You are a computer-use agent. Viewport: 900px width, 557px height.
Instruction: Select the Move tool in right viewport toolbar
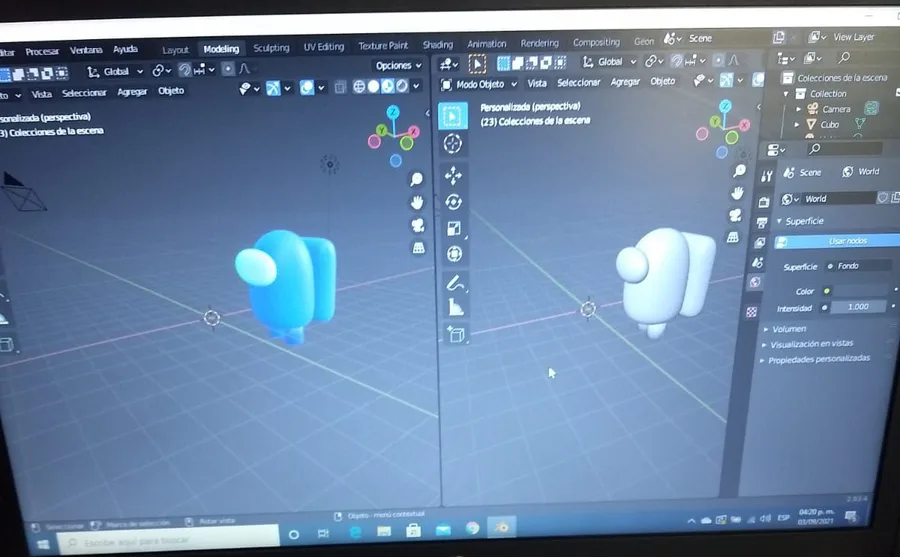pos(453,176)
